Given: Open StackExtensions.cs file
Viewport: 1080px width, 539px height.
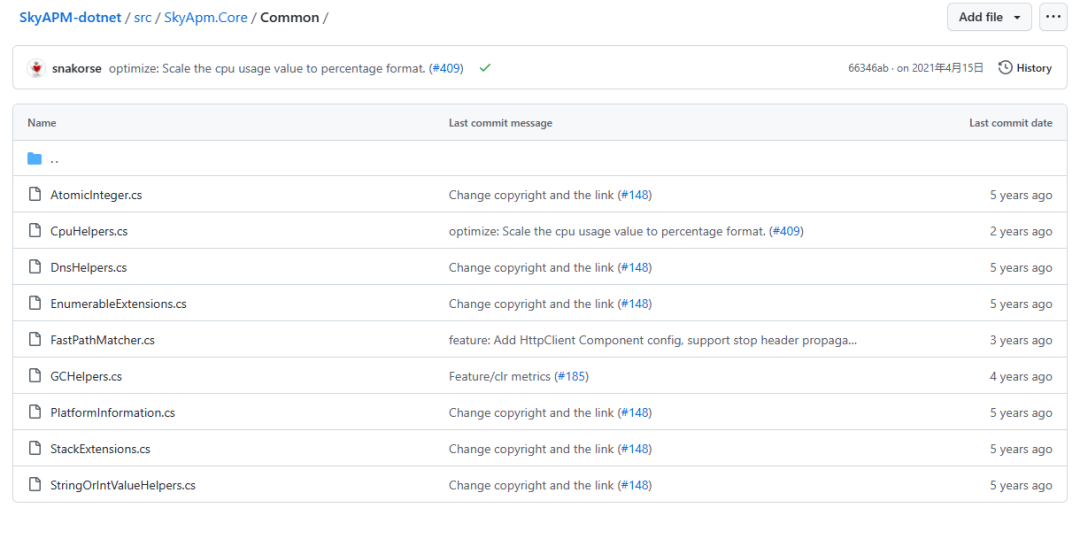Looking at the screenshot, I should coord(100,449).
